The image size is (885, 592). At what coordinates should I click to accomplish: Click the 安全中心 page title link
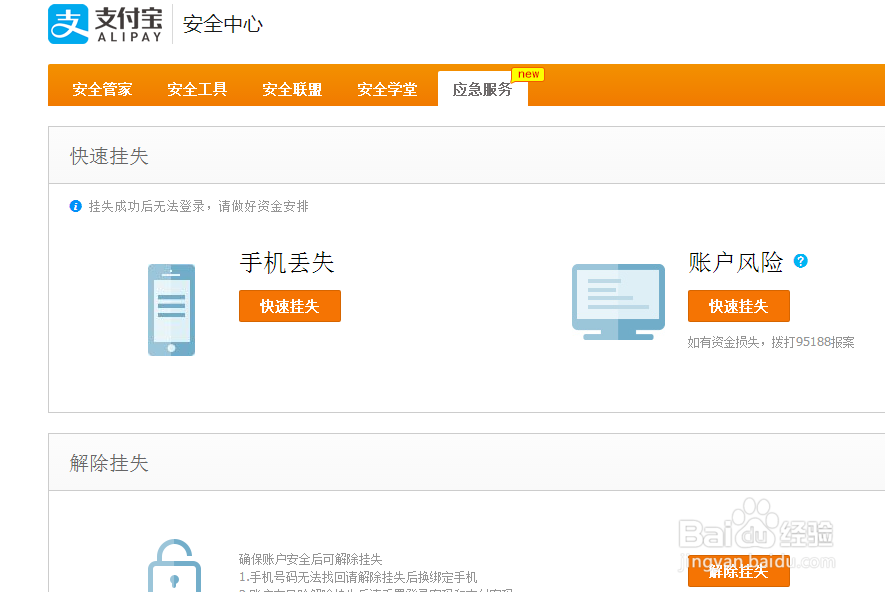(x=222, y=25)
